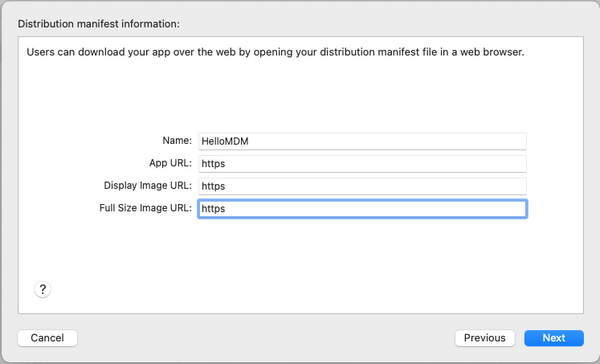Place cursor on the HelloMDM text
600x364 pixels.
[225, 141]
